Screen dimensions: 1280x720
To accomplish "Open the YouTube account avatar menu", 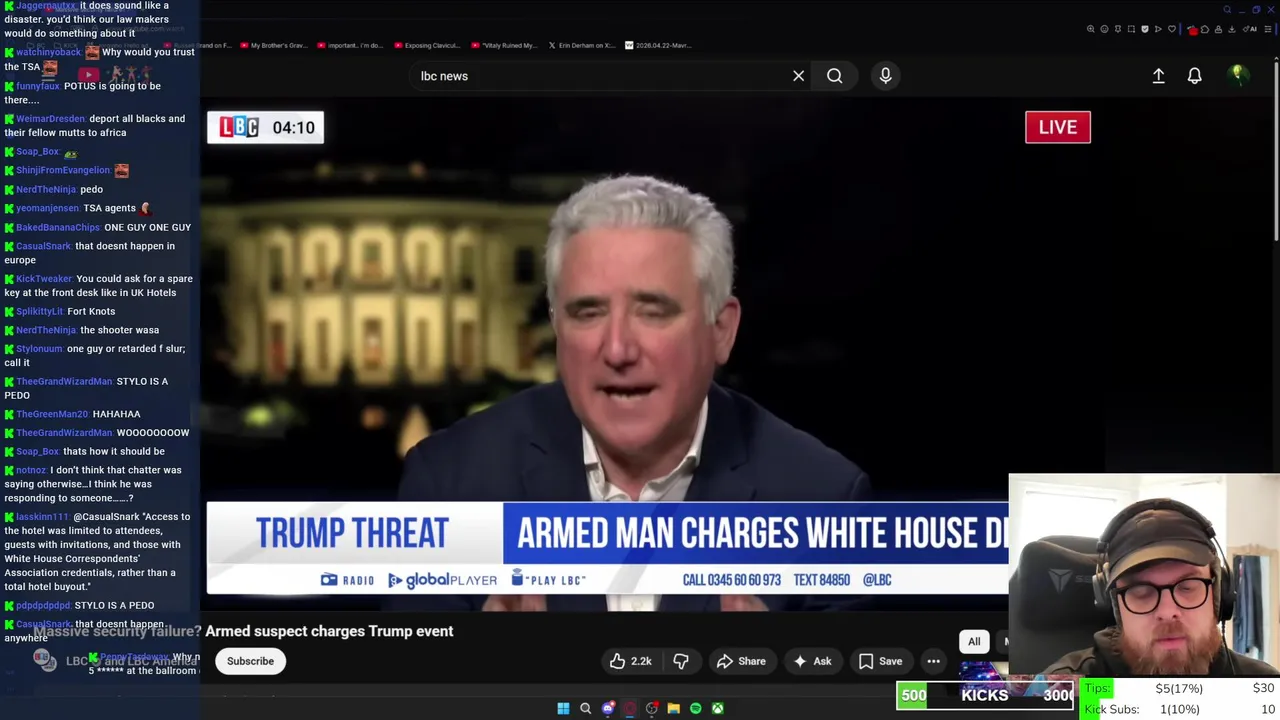I will click(x=1237, y=75).
